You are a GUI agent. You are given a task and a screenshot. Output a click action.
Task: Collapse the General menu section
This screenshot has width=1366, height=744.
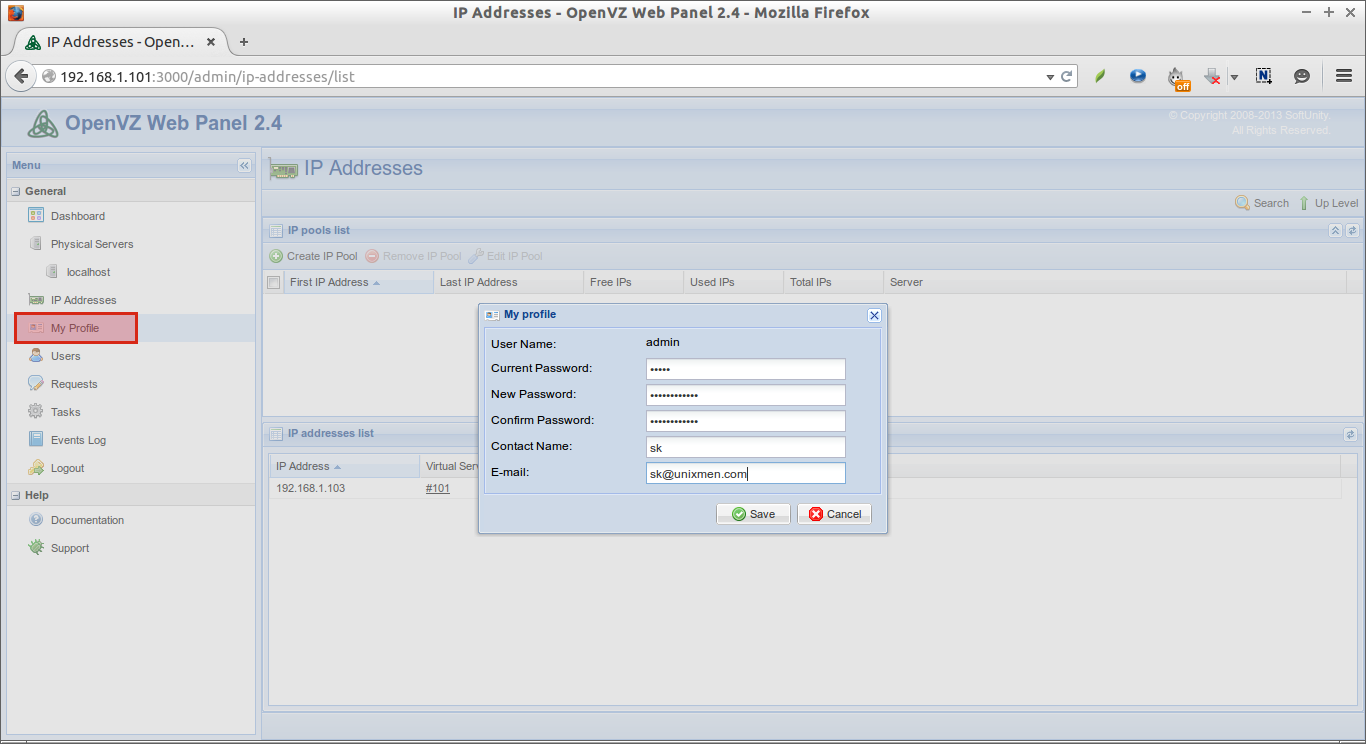pyautogui.click(x=16, y=191)
